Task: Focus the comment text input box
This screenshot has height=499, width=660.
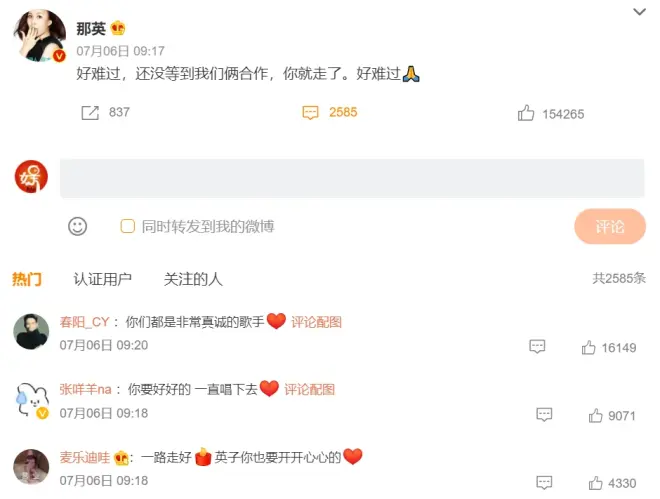Action: point(352,178)
